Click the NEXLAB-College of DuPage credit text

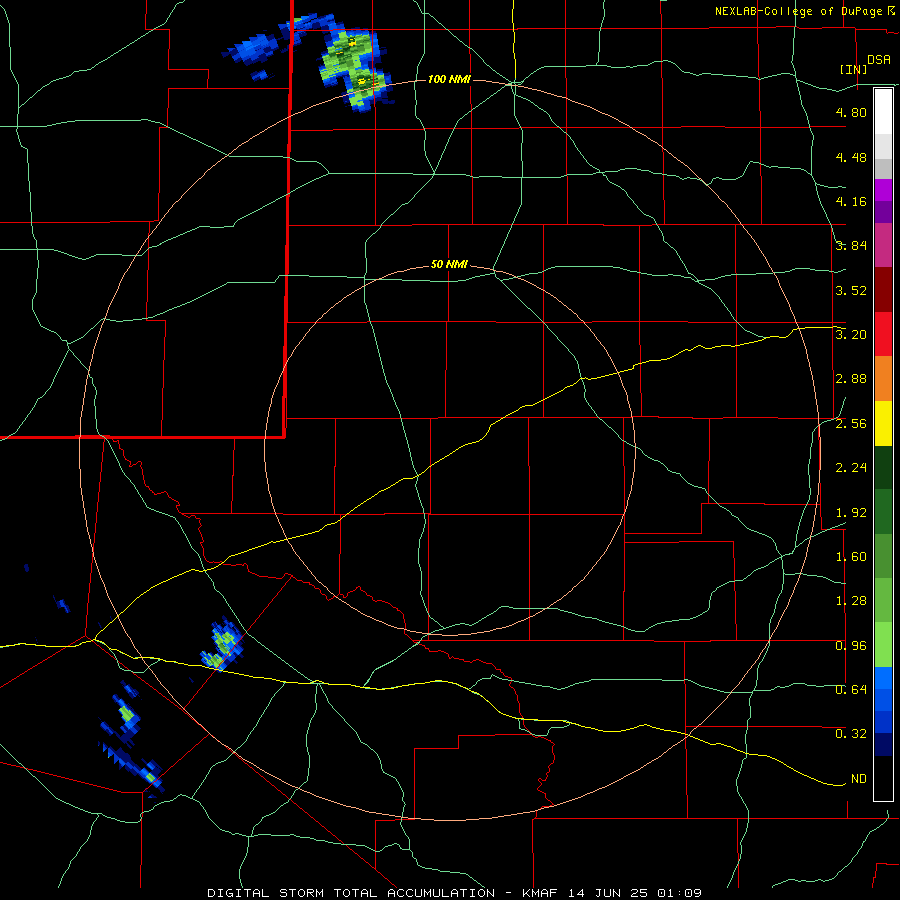pos(799,11)
